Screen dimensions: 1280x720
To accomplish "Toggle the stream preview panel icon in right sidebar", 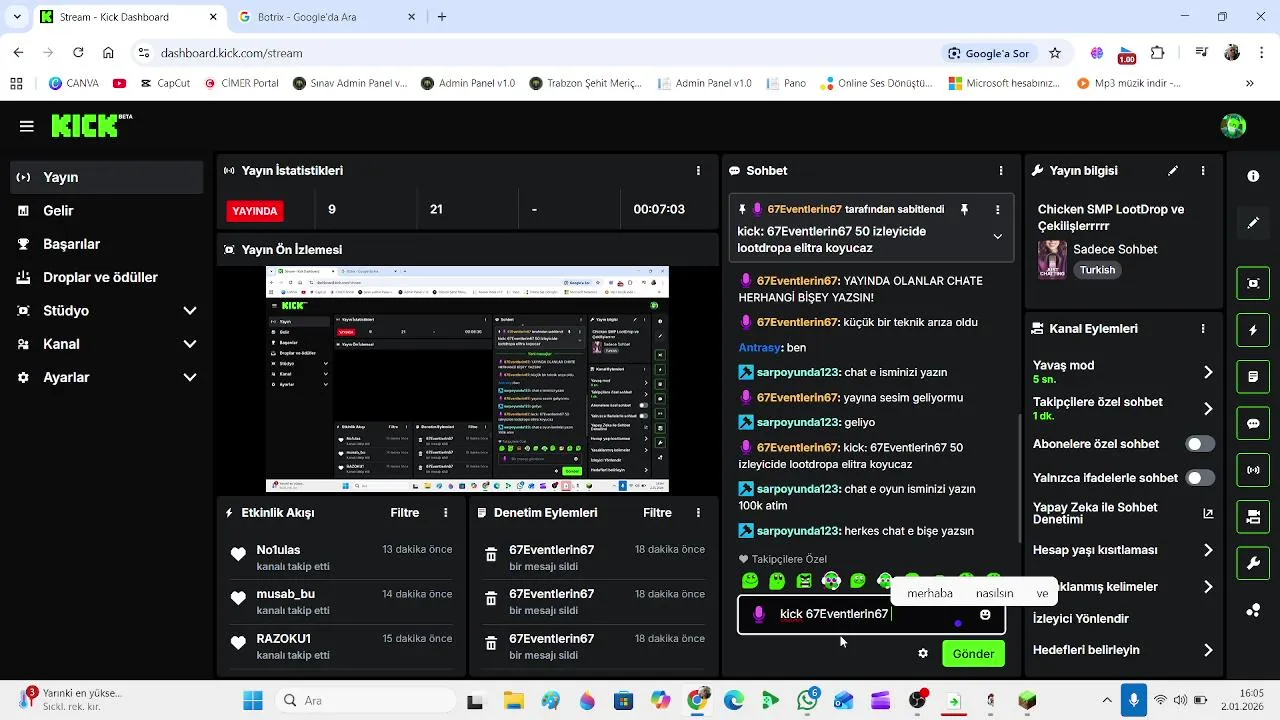I will pos(1253,283).
